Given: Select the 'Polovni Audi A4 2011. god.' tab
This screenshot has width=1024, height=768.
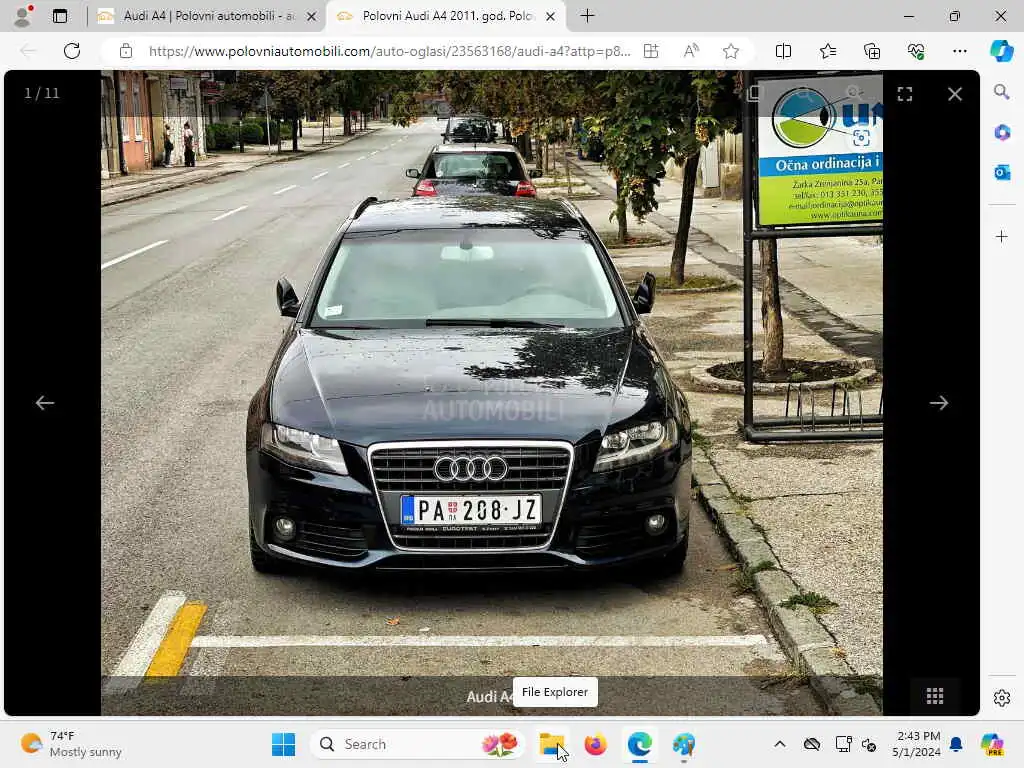Looking at the screenshot, I should [x=447, y=16].
